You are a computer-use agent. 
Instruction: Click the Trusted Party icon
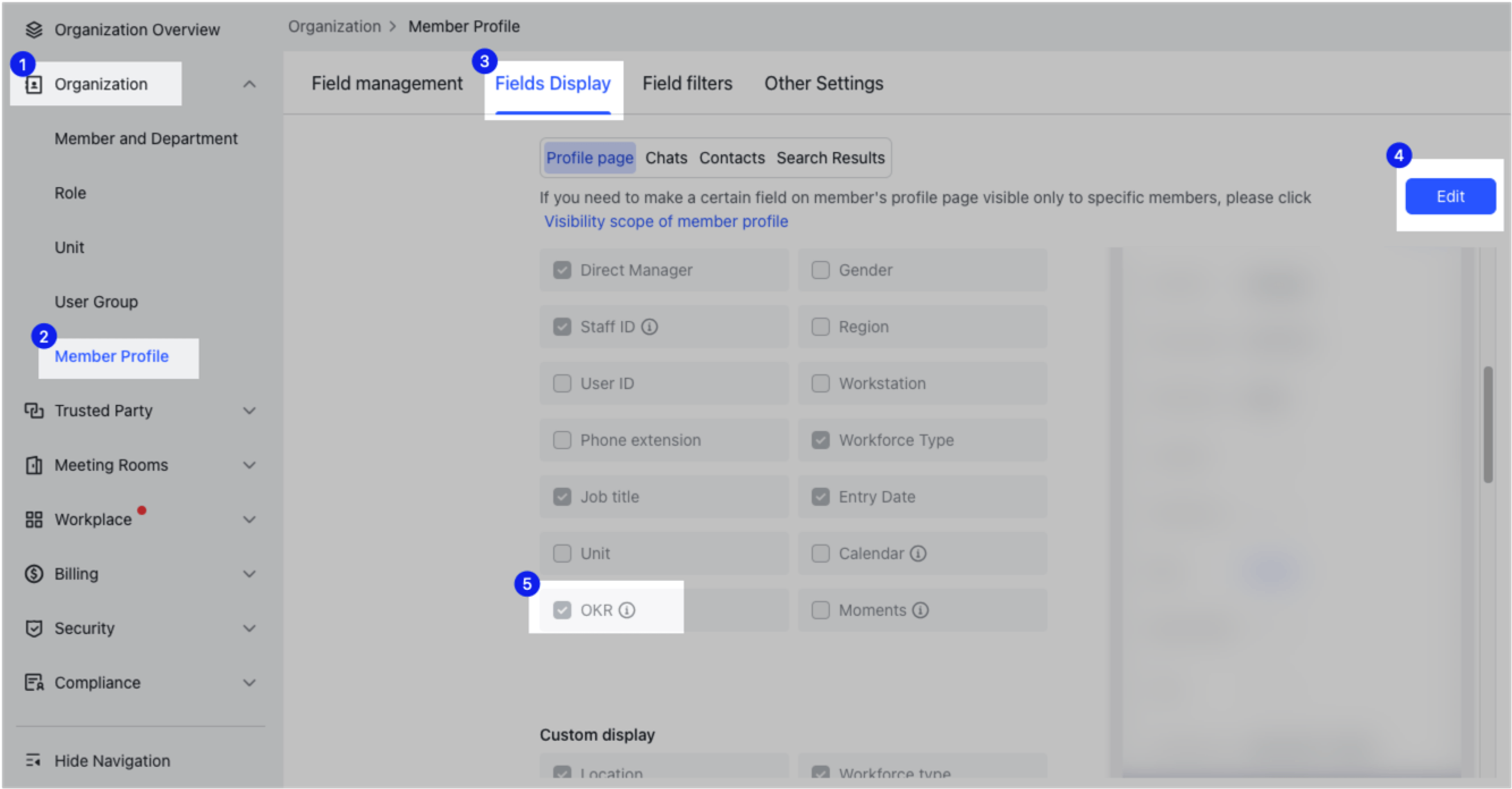click(x=33, y=410)
